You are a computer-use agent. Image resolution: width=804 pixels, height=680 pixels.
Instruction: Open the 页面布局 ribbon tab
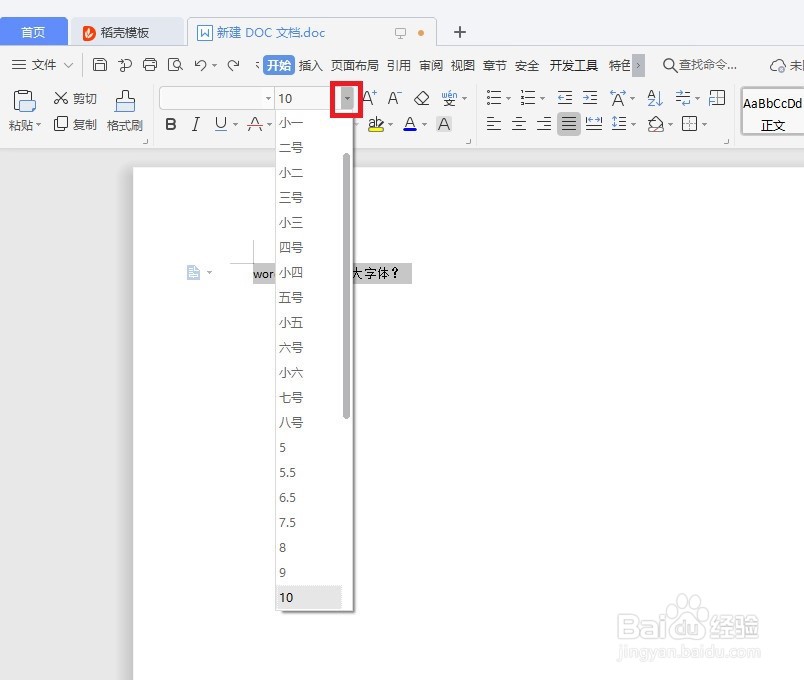pos(355,64)
